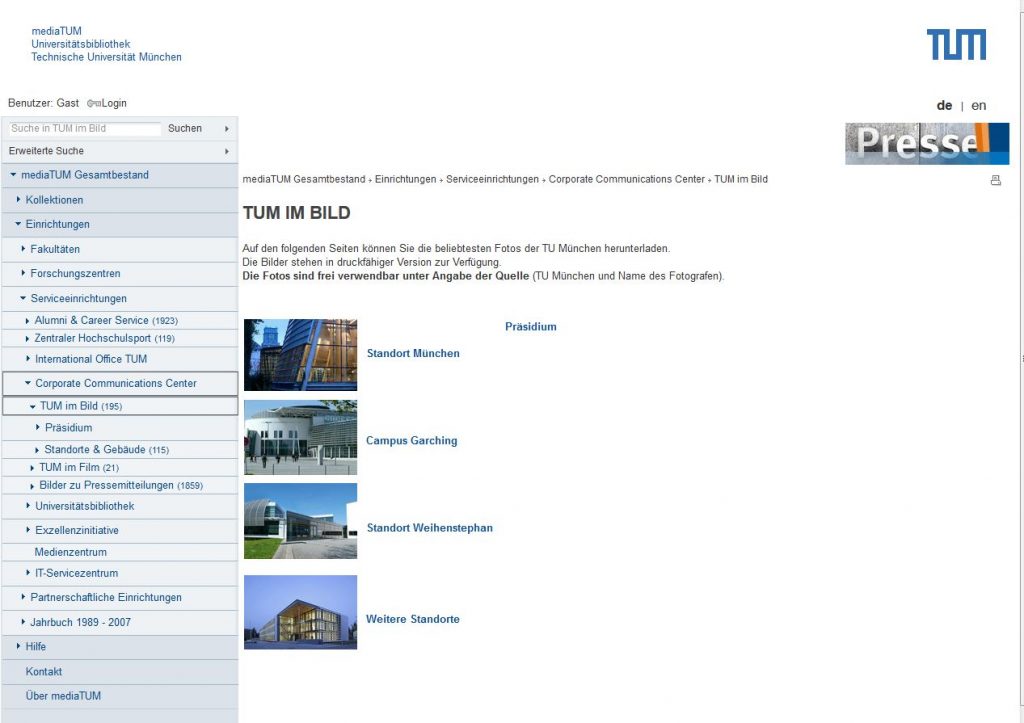This screenshot has height=723, width=1024.
Task: Click the Präsidium link in content
Action: pyautogui.click(x=530, y=327)
